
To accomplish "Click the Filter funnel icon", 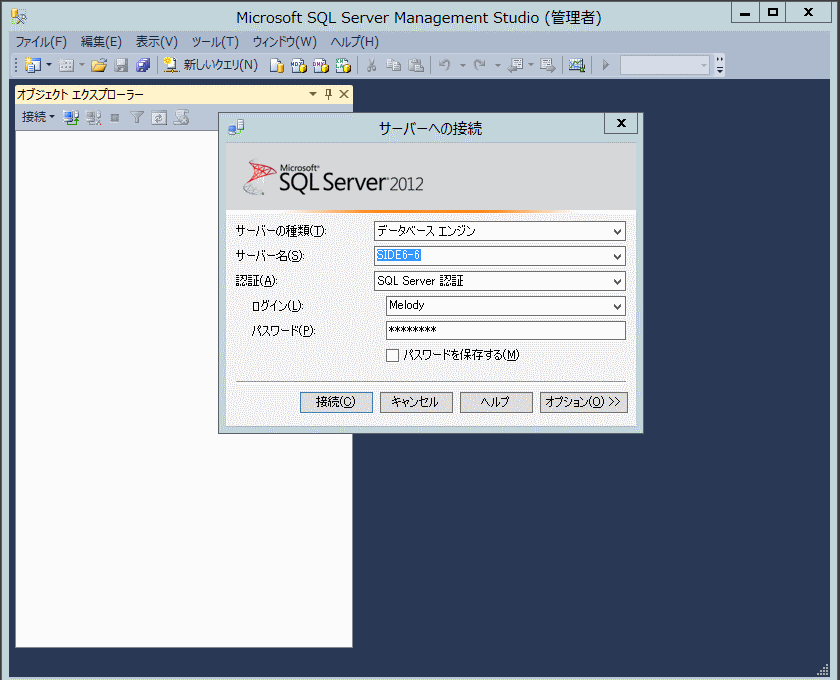I will tap(137, 117).
